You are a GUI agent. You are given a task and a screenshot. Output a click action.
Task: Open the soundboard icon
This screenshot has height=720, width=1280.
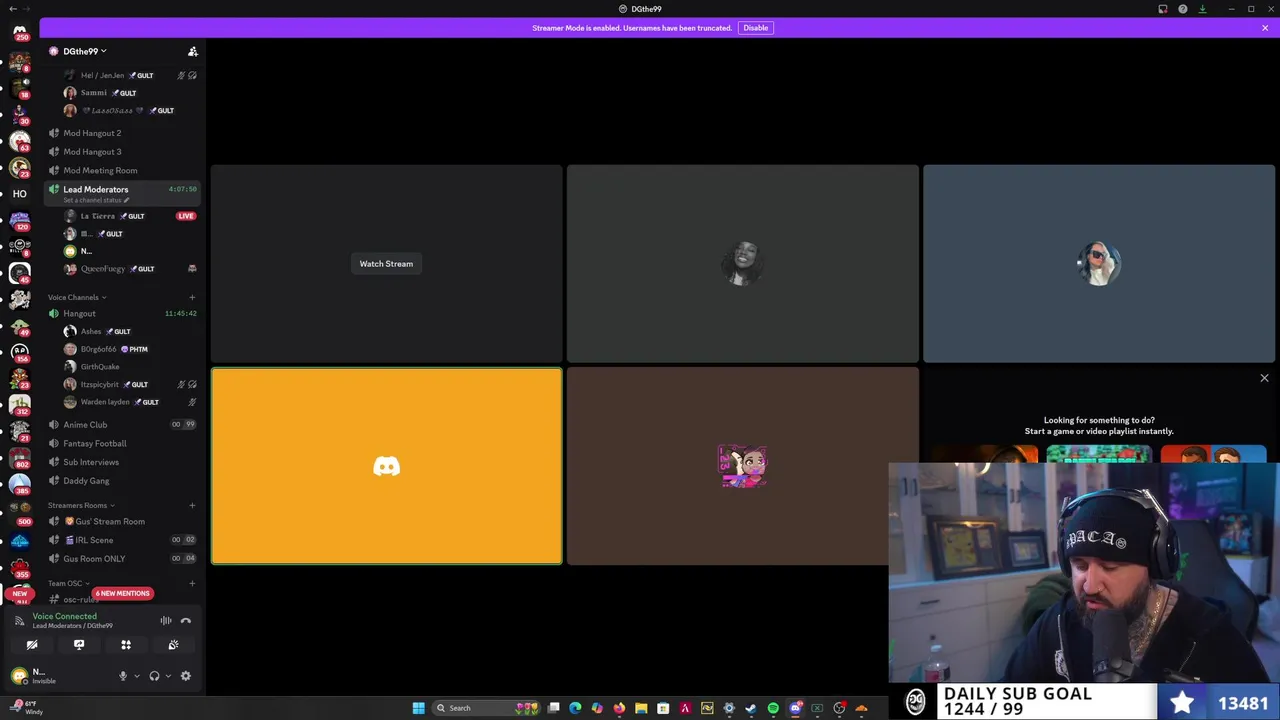(x=173, y=645)
